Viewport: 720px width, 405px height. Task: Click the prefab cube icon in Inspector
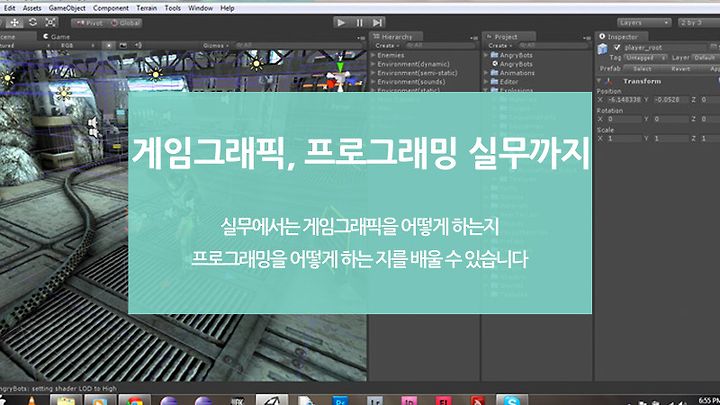[602, 49]
